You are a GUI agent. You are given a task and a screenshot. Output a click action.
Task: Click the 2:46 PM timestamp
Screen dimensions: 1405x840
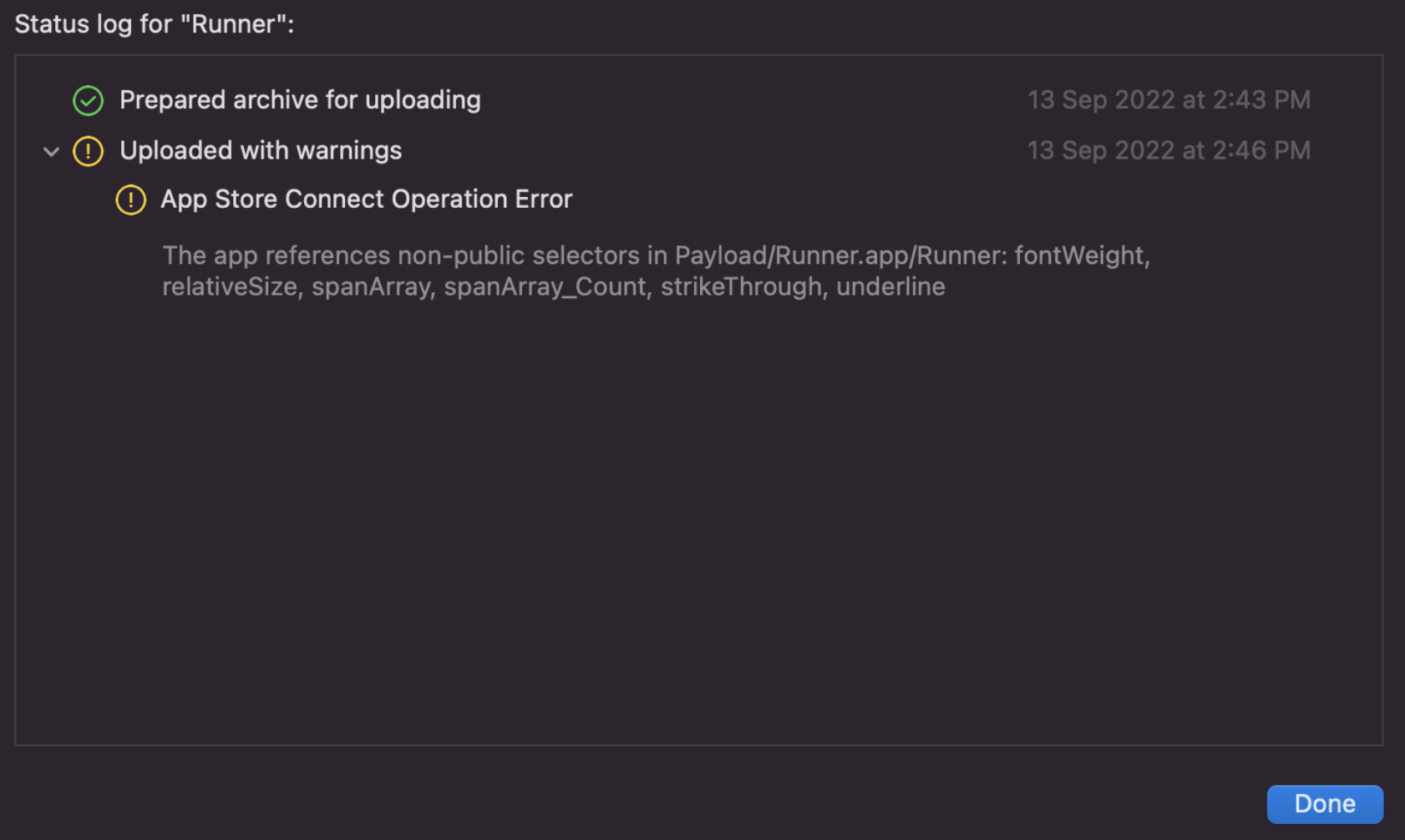pos(1168,151)
